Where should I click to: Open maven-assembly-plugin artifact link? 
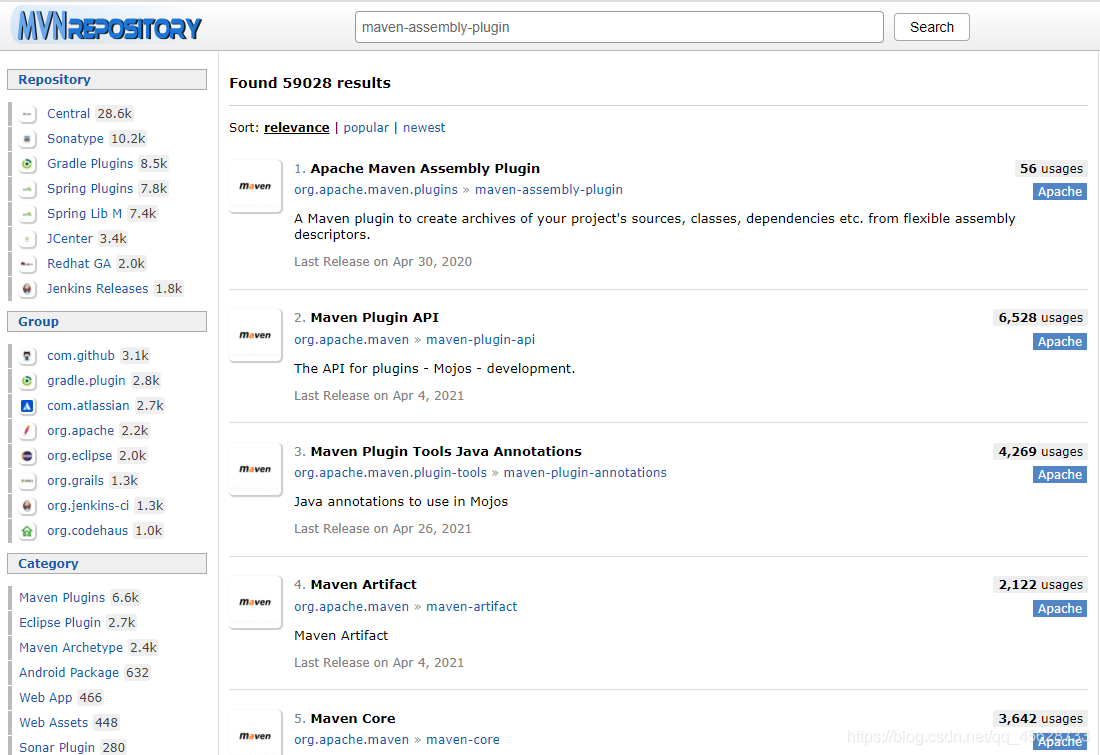point(549,189)
